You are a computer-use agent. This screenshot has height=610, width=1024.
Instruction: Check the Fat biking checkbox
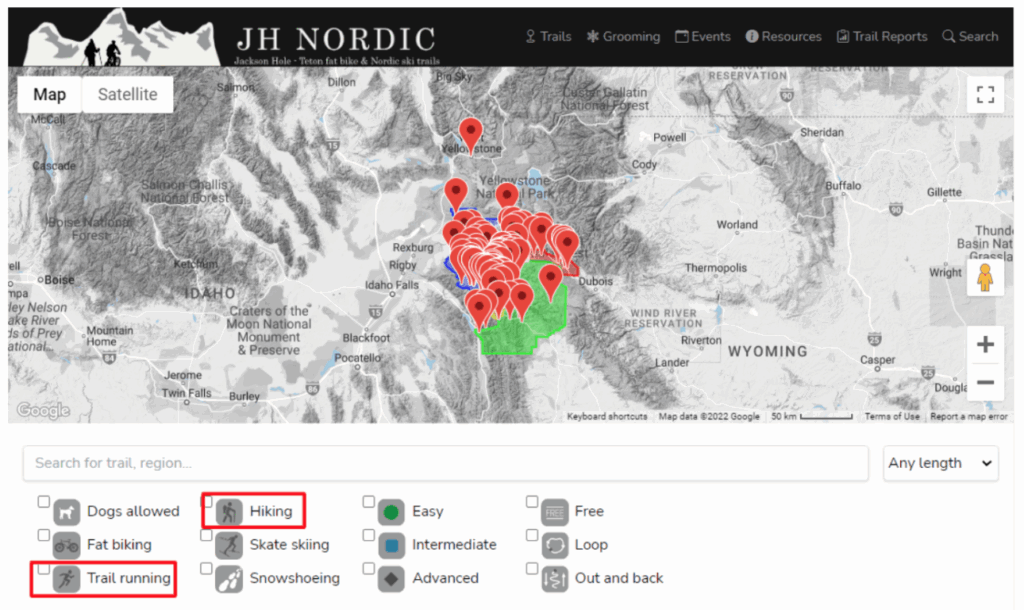pos(44,535)
